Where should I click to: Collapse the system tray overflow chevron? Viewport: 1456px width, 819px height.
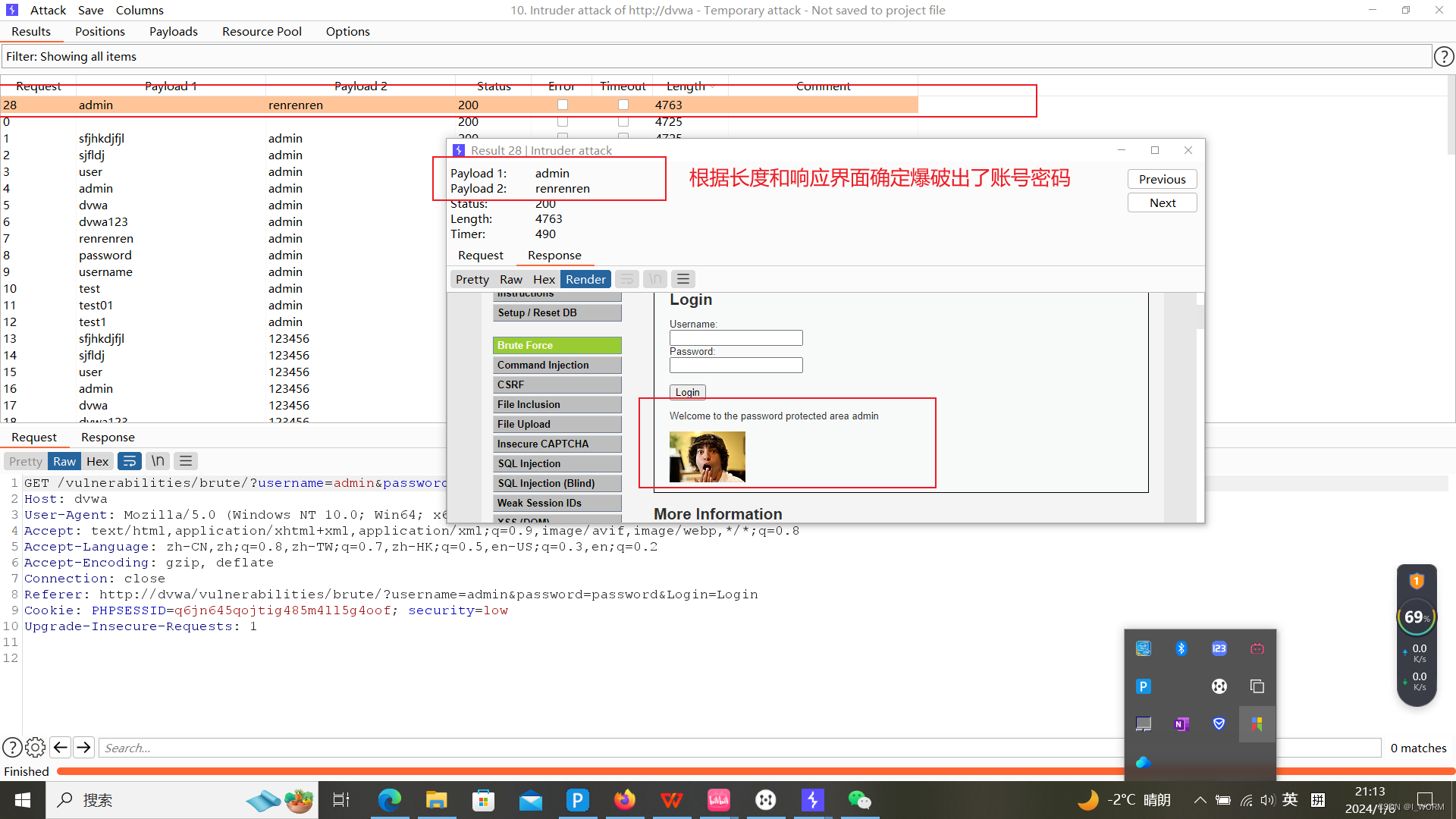point(1200,800)
